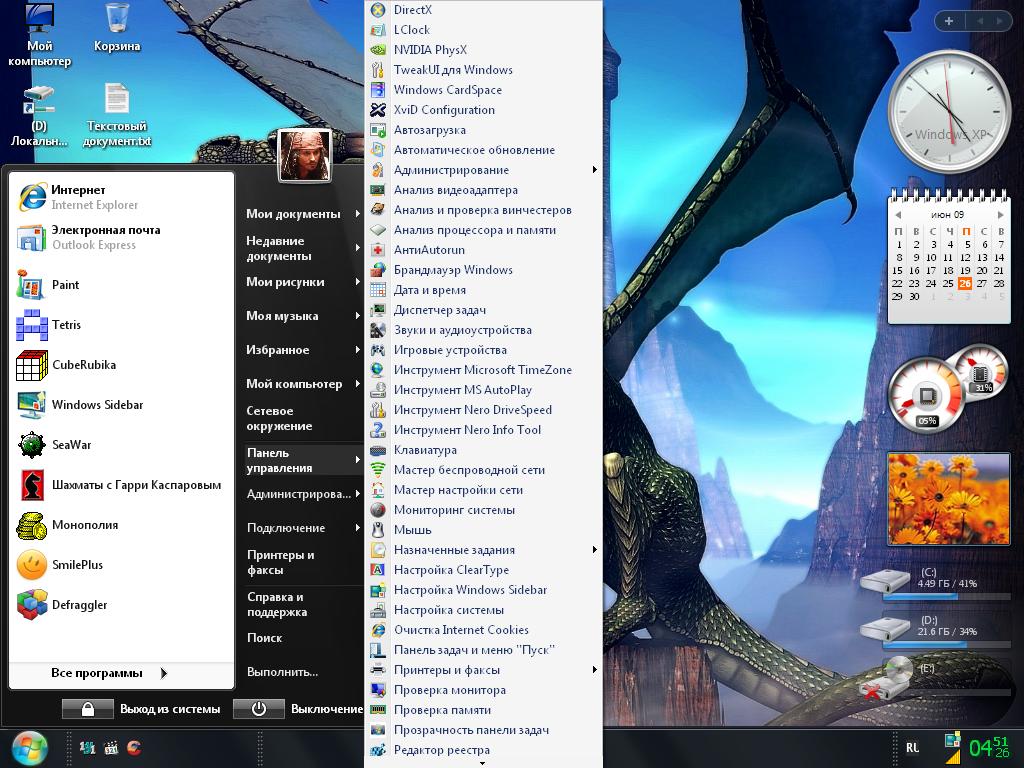Open Шахматы с Гарри Каспаровым

(121, 485)
